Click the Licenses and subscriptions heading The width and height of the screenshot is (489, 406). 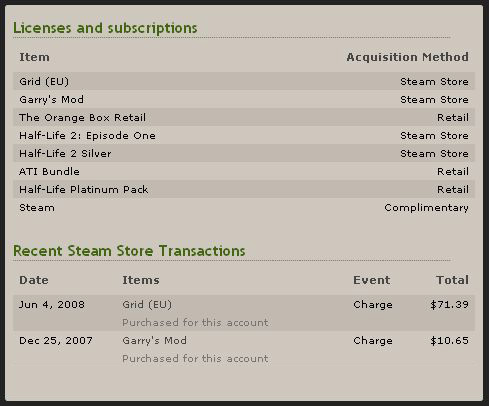[x=105, y=28]
